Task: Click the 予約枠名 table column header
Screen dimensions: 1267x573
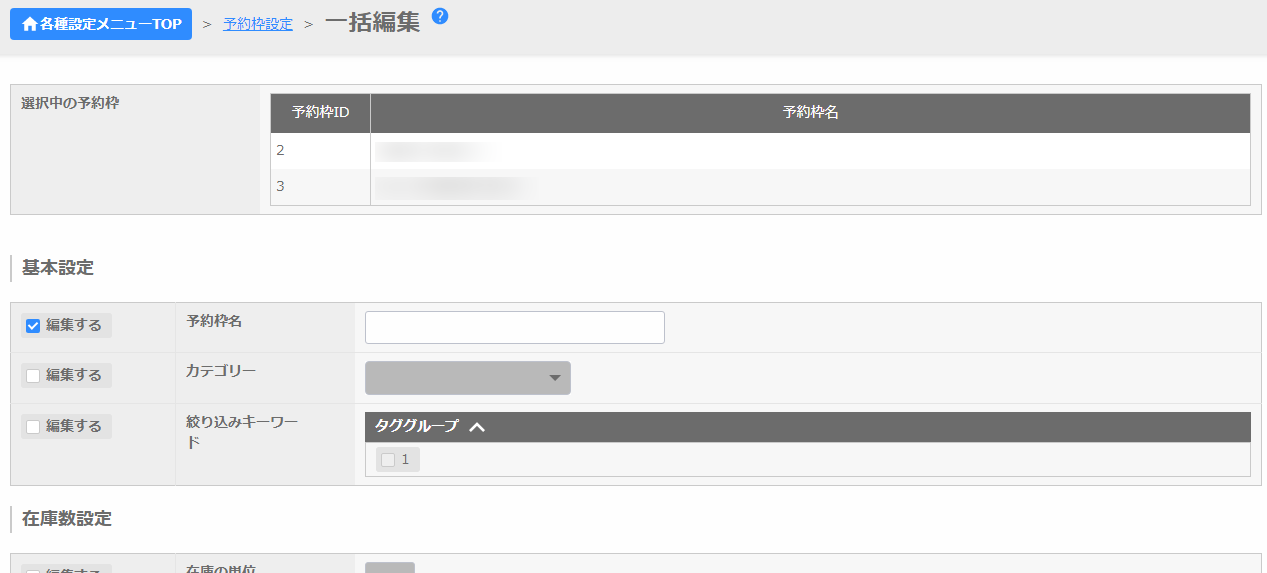Action: coord(810,113)
